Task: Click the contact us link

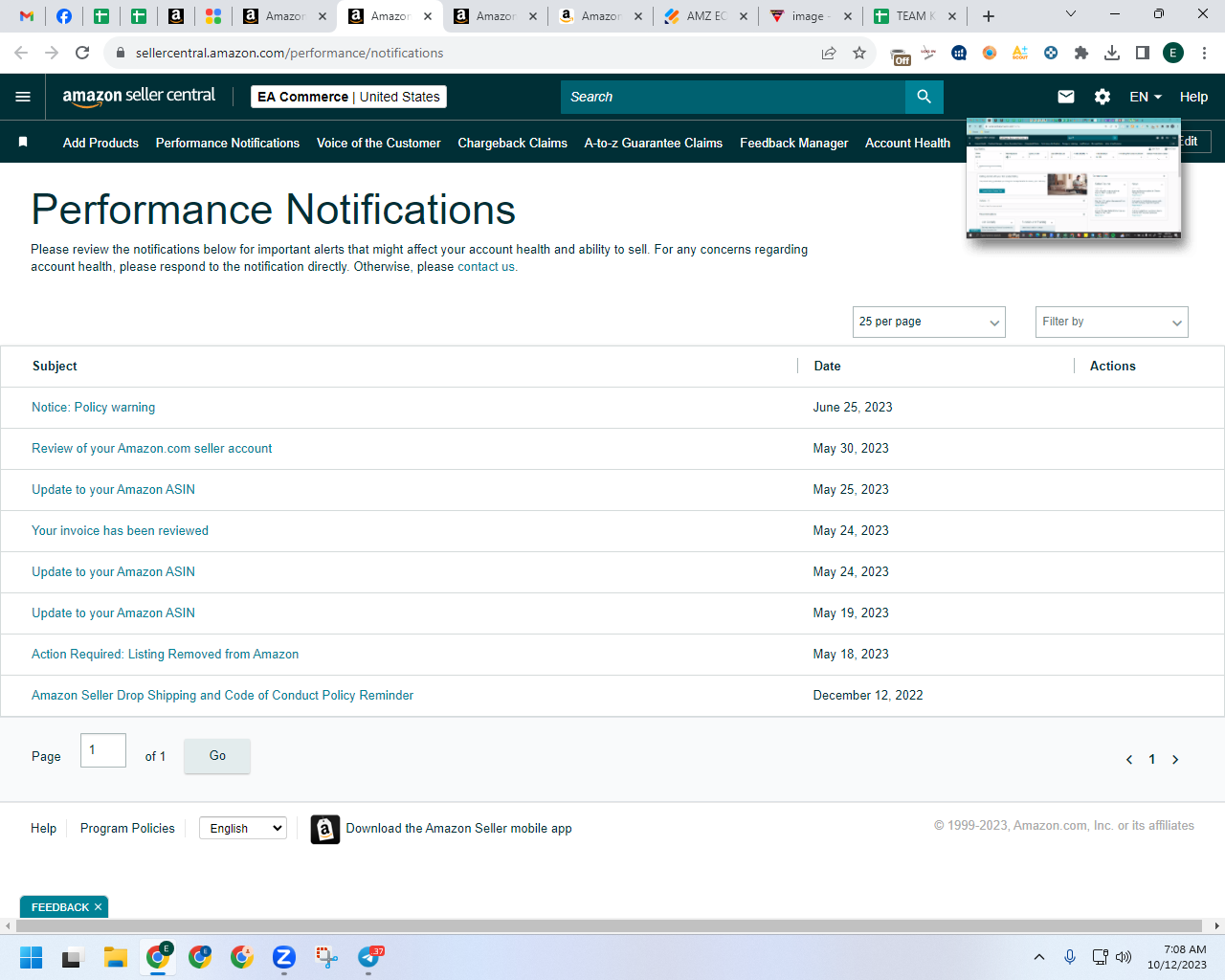Action: (486, 267)
